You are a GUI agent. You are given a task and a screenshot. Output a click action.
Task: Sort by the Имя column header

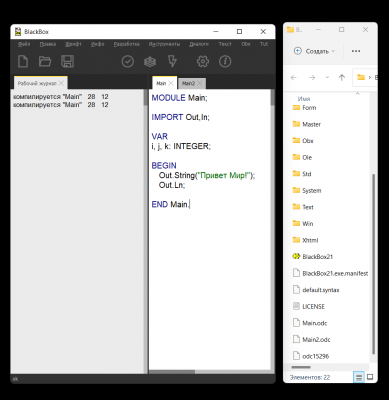[x=304, y=99]
